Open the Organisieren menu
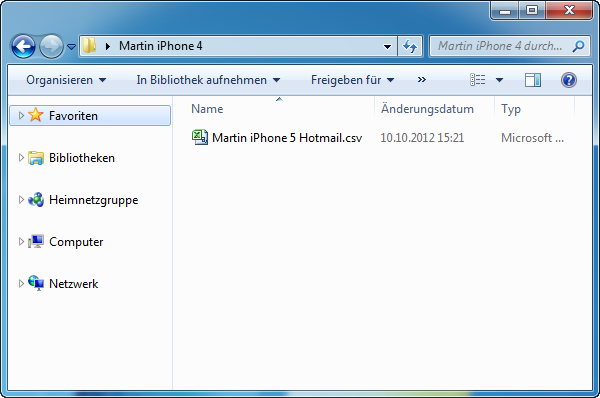Screen dimensions: 600x398 click(66, 80)
